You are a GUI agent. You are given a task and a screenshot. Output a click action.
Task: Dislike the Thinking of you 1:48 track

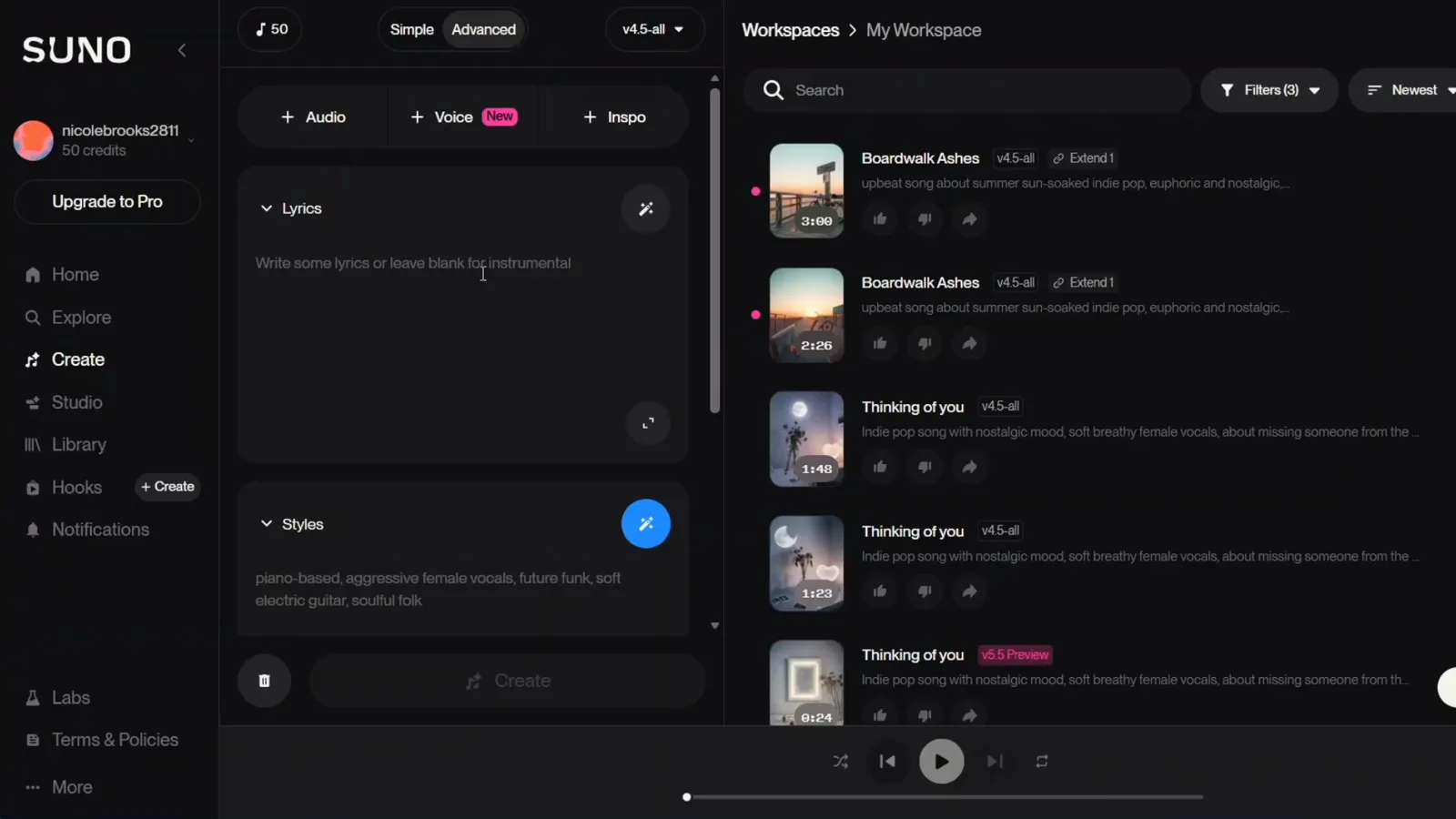925,467
